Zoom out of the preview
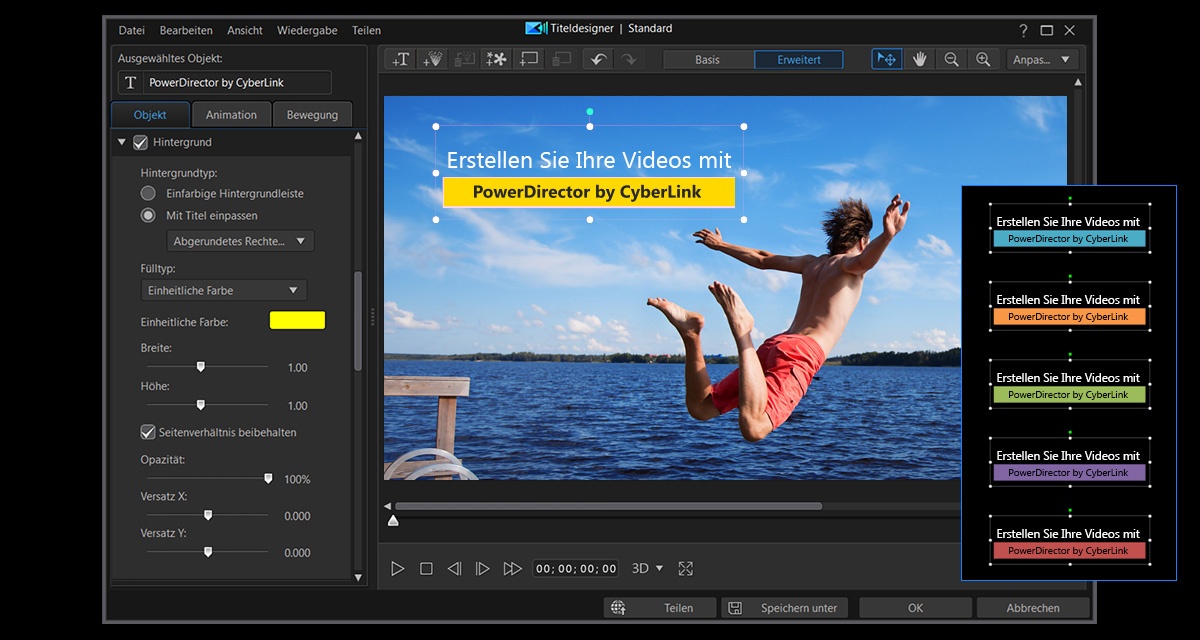Image resolution: width=1200 pixels, height=640 pixels. click(951, 59)
